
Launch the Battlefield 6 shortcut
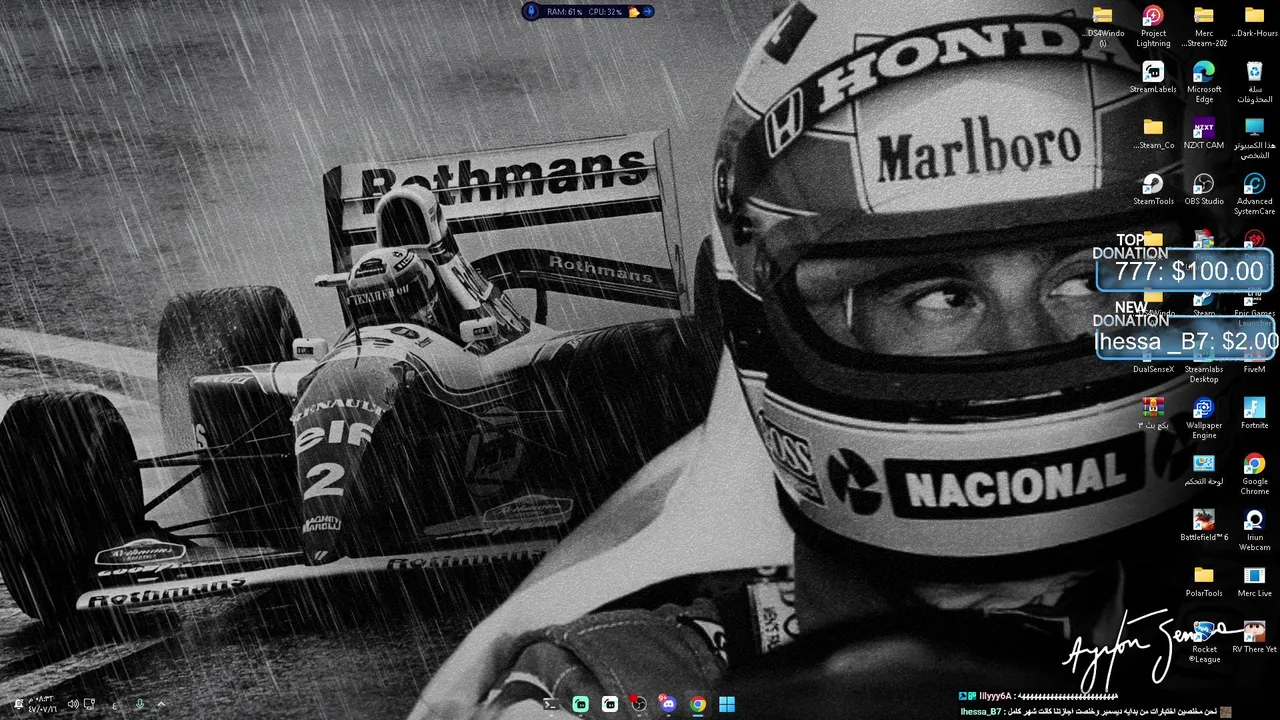point(1204,525)
